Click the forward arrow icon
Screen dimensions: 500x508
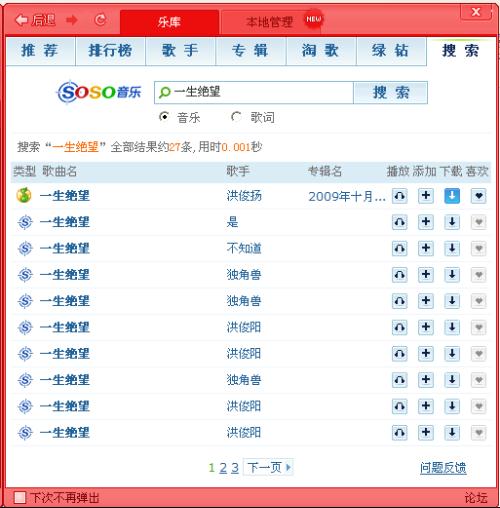tap(72, 20)
